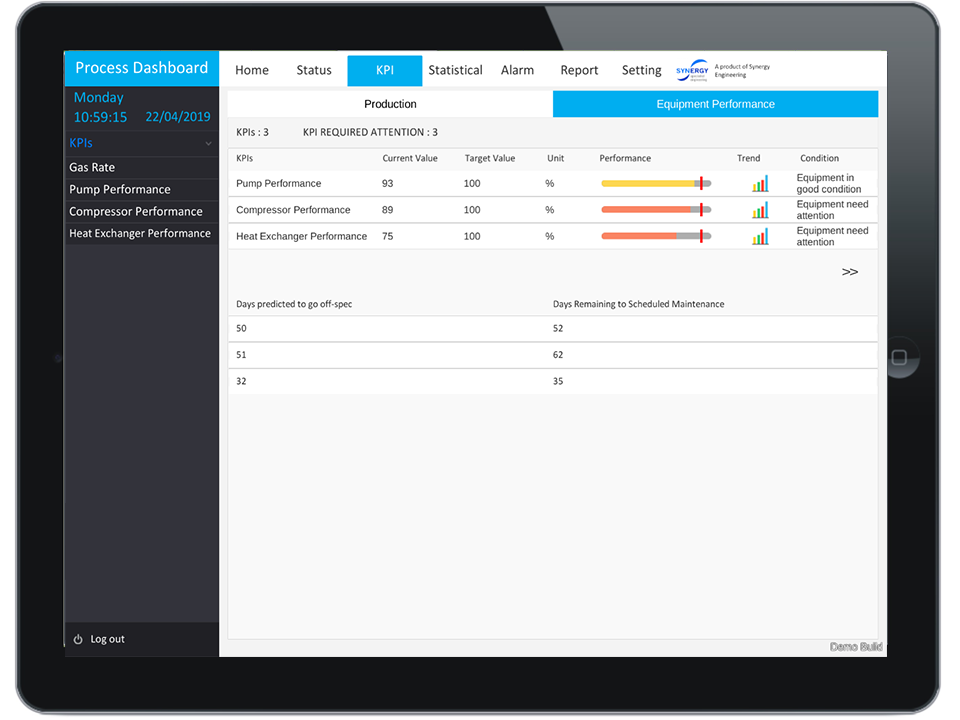Viewport: 960px width, 720px height.
Task: Open Pump Performance trend chart icon
Action: click(x=760, y=184)
